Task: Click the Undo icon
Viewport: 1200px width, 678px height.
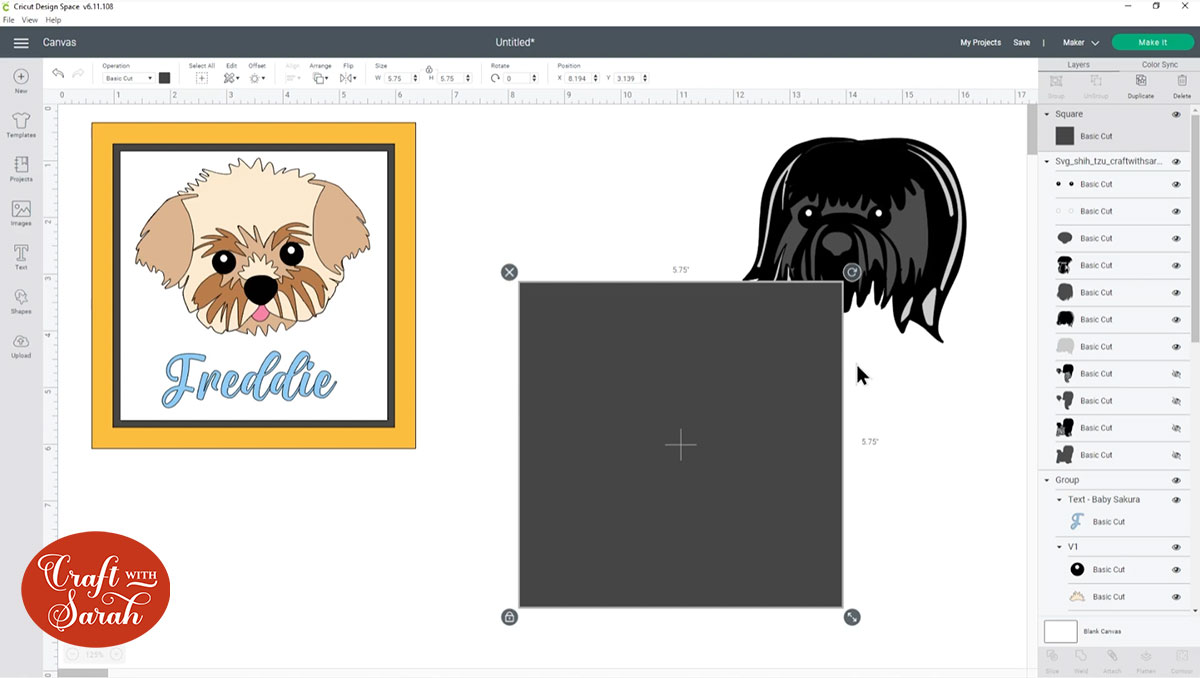Action: point(57,73)
